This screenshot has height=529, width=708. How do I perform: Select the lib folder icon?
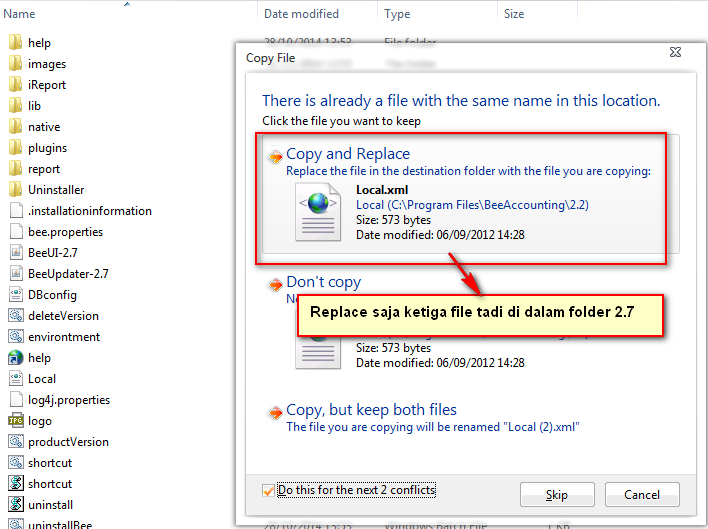coord(15,106)
